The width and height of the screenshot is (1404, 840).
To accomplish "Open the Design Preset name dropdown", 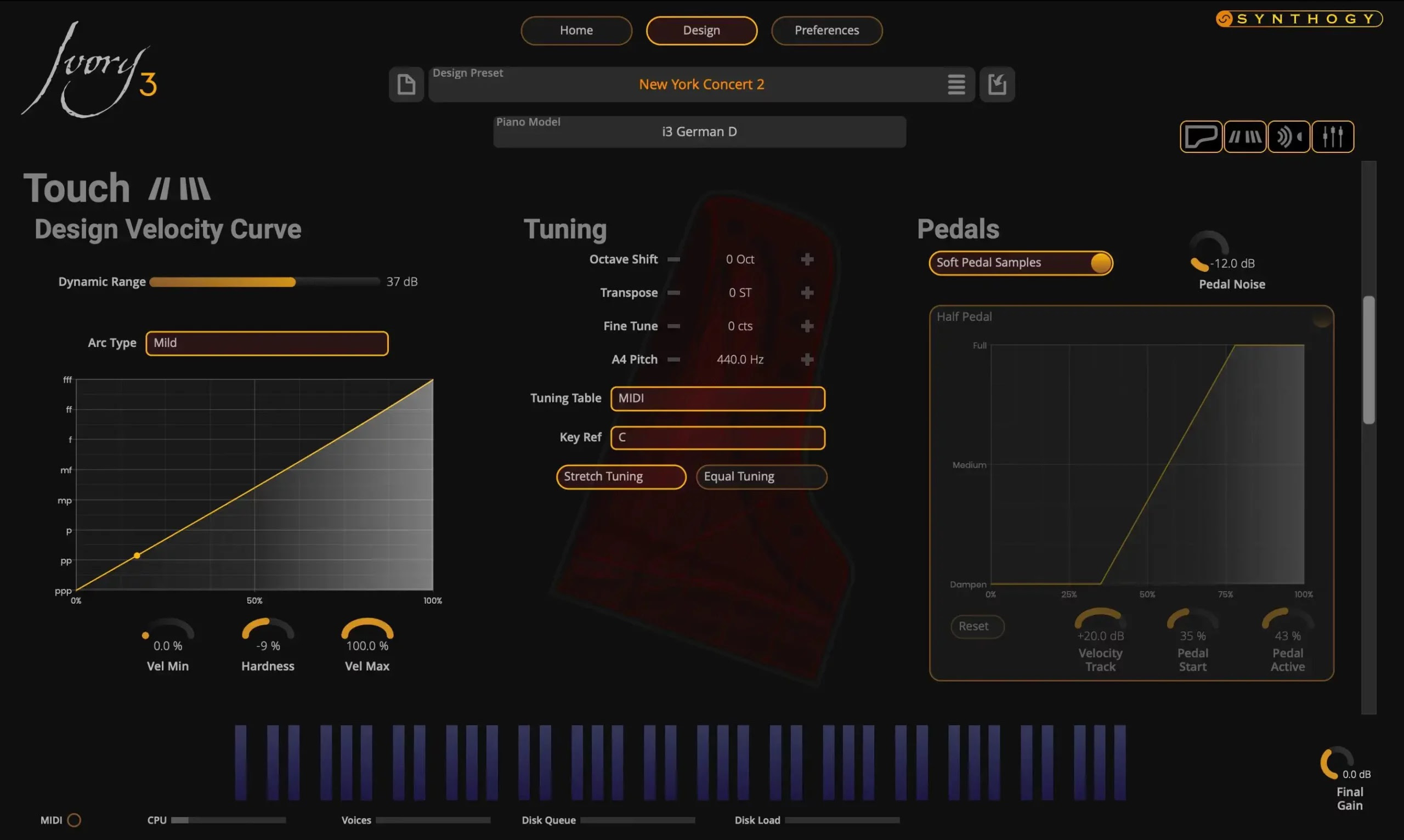I will [701, 84].
